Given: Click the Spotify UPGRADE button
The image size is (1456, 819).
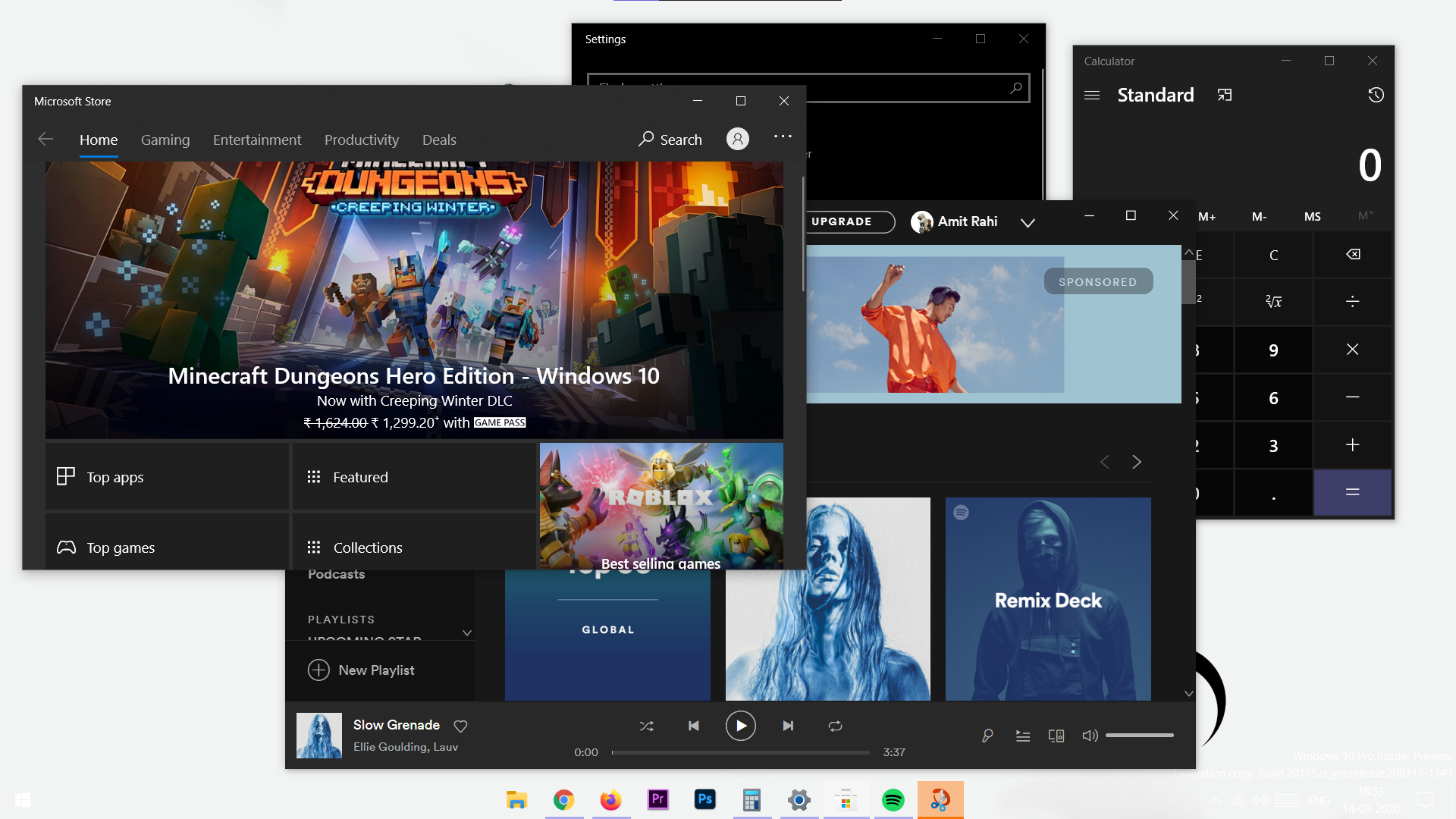Looking at the screenshot, I should tap(848, 221).
